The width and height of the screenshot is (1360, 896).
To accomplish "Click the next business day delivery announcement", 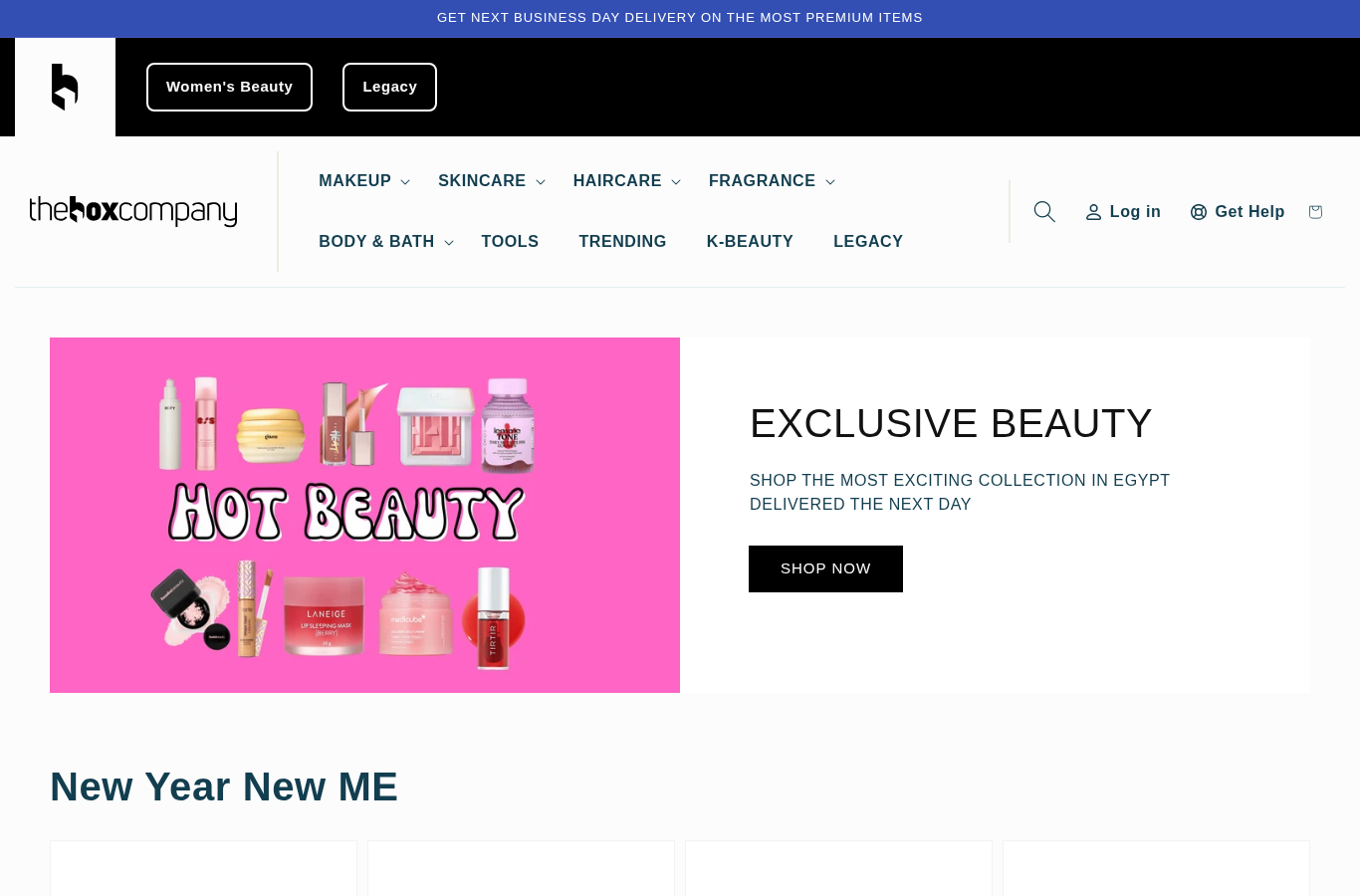I will 680,18.
